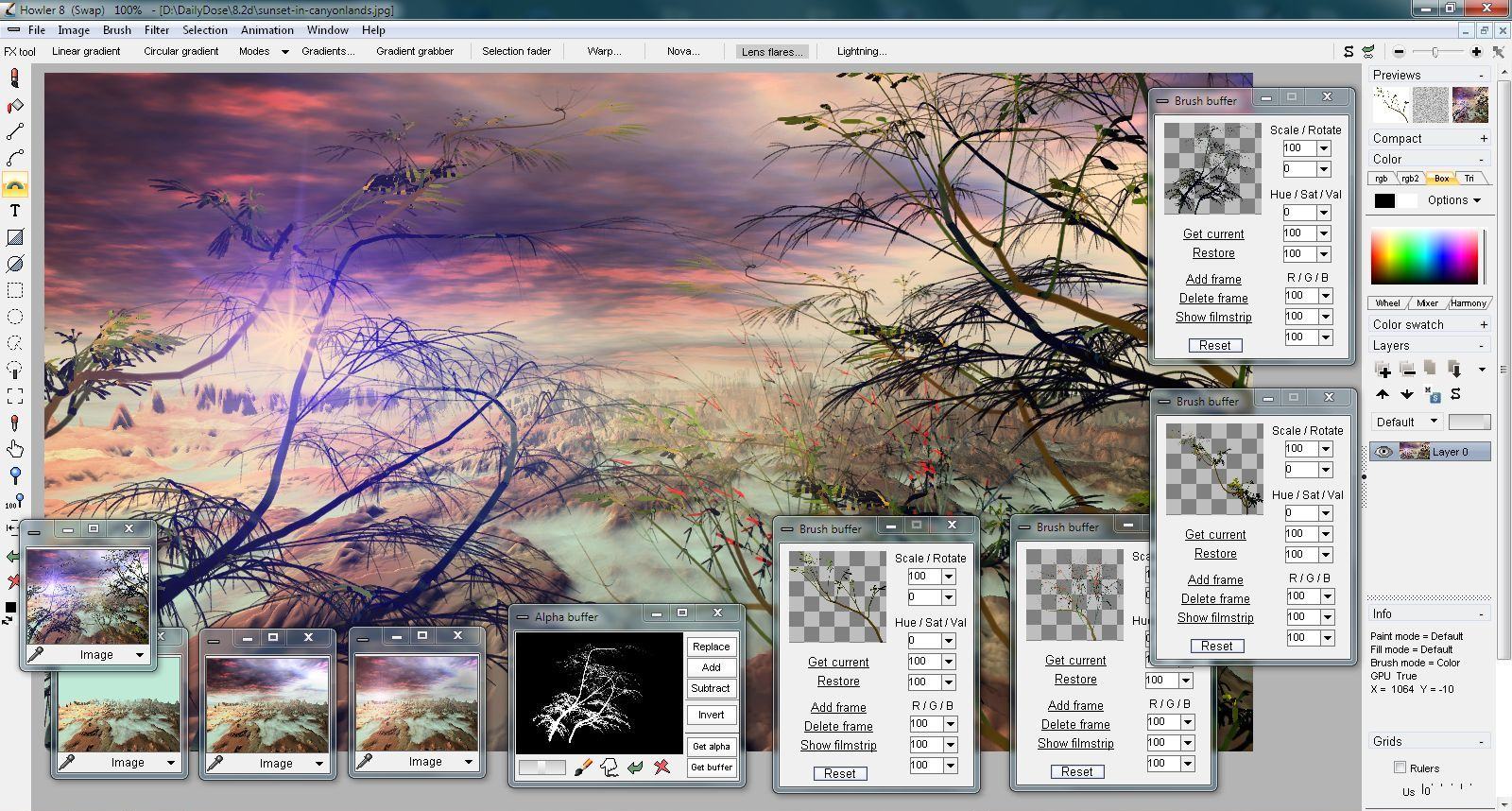Click the red X in Alpha buffer

coord(661,767)
